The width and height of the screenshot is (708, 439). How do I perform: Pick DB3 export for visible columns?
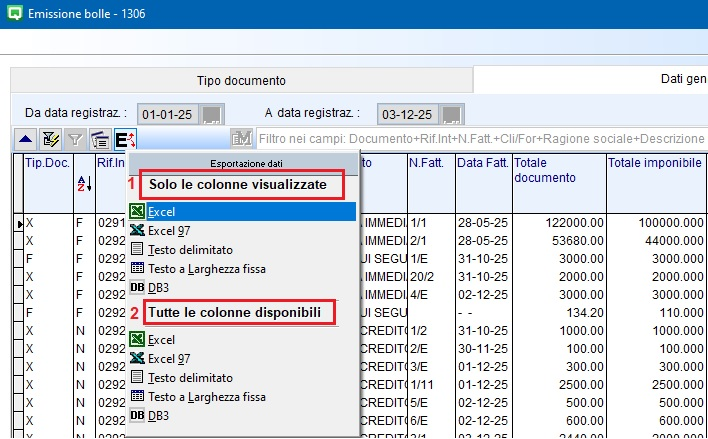pyautogui.click(x=159, y=288)
